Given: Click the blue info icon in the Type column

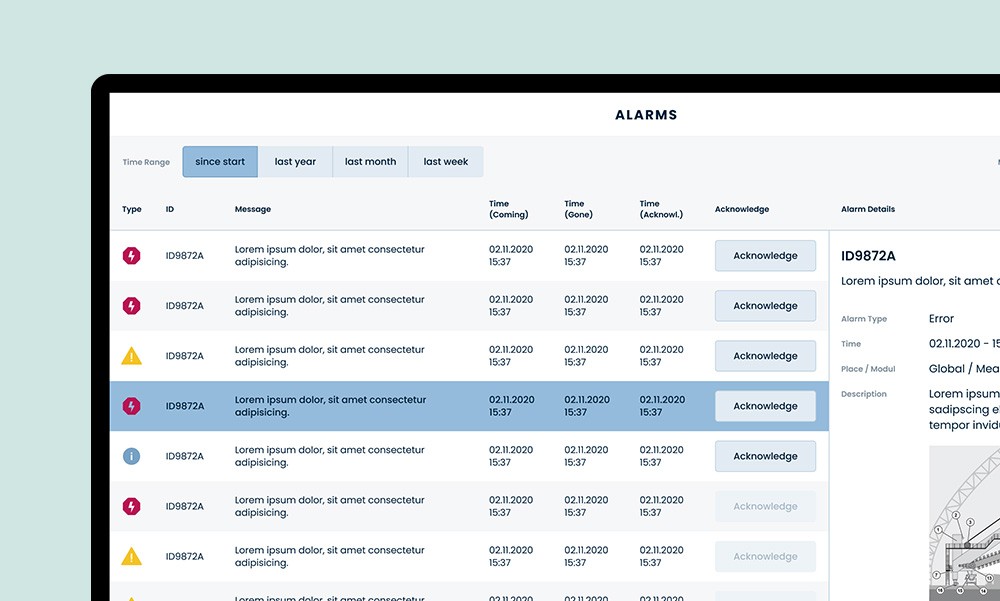Looking at the screenshot, I should pos(131,456).
